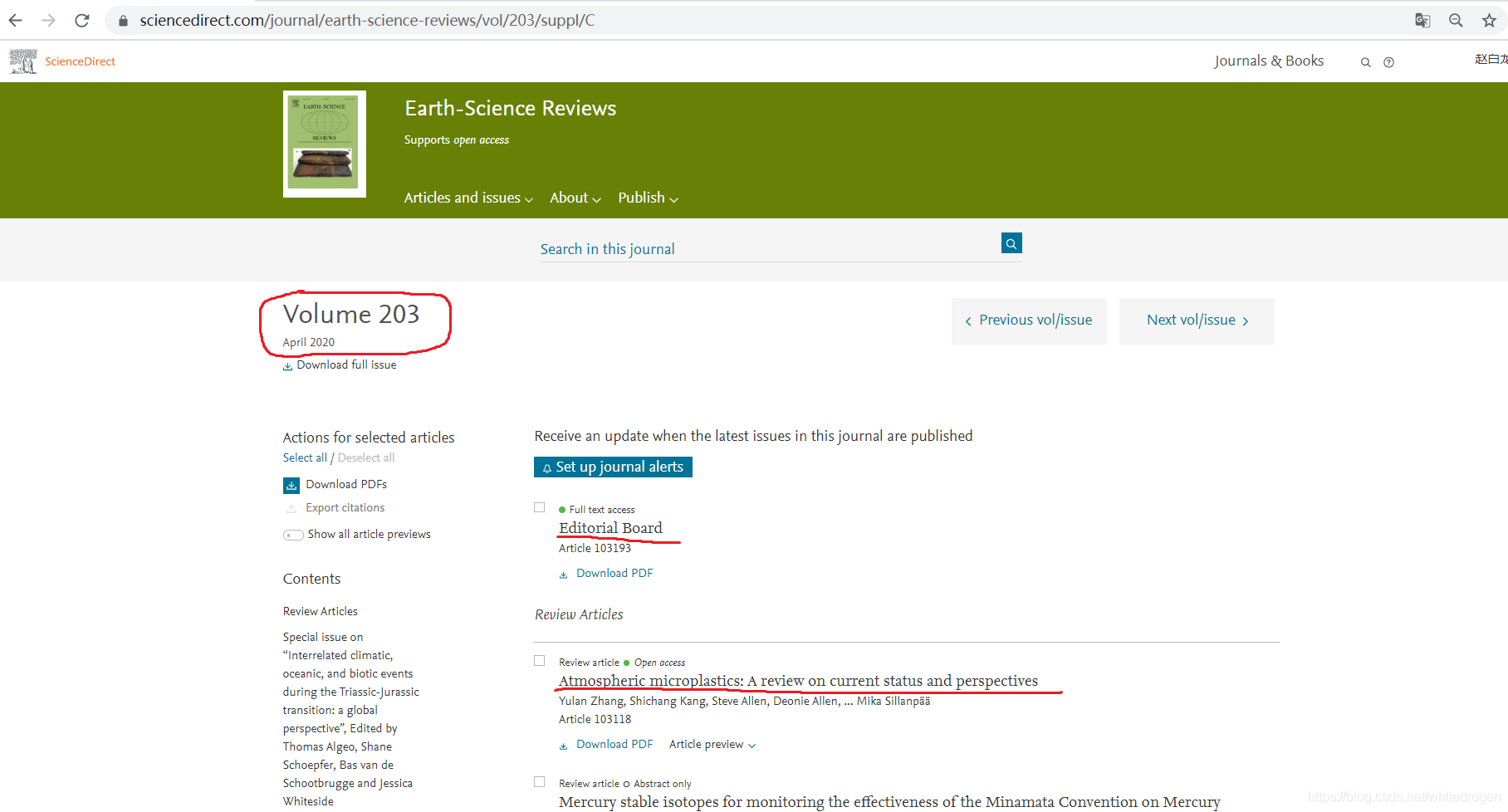Click Download PDF under Atmospheric microplastics
The width and height of the screenshot is (1508, 812).
[614, 745]
